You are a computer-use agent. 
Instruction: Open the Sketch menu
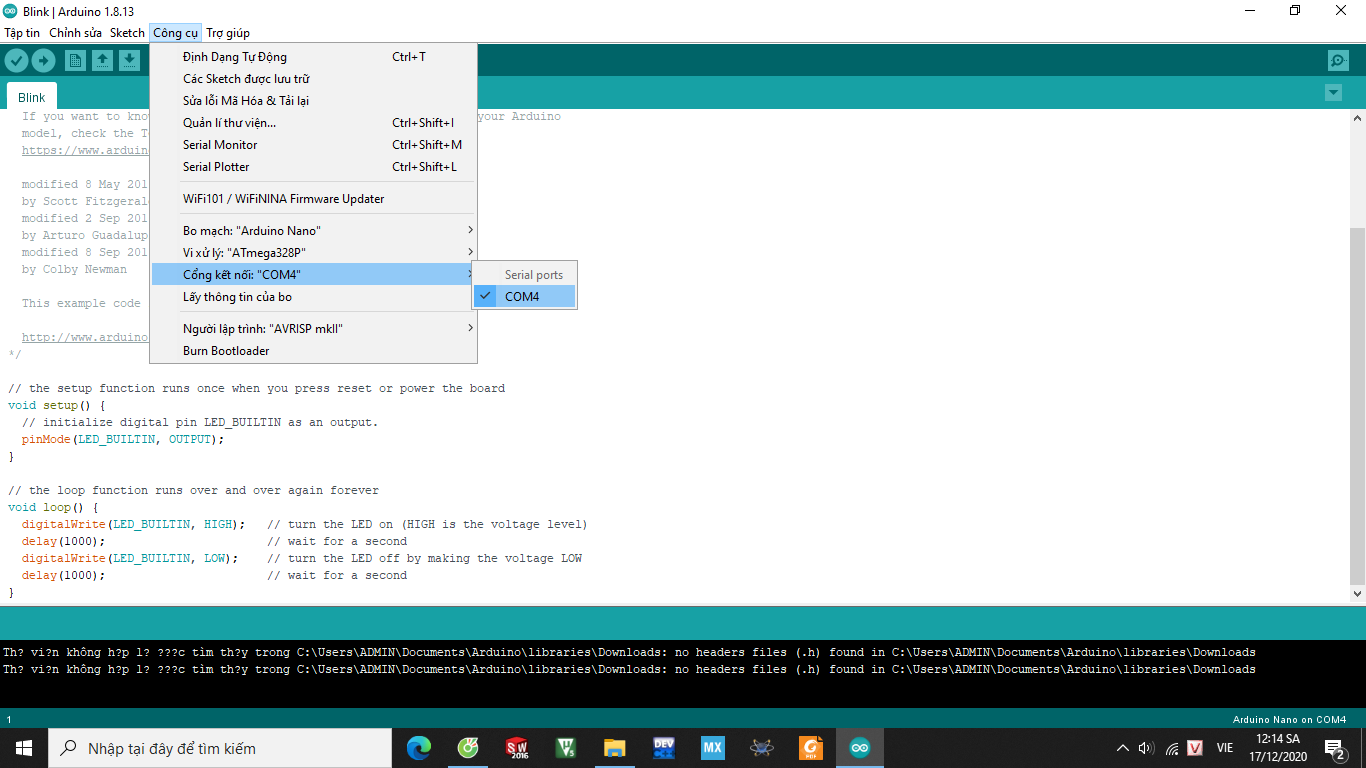click(x=127, y=32)
